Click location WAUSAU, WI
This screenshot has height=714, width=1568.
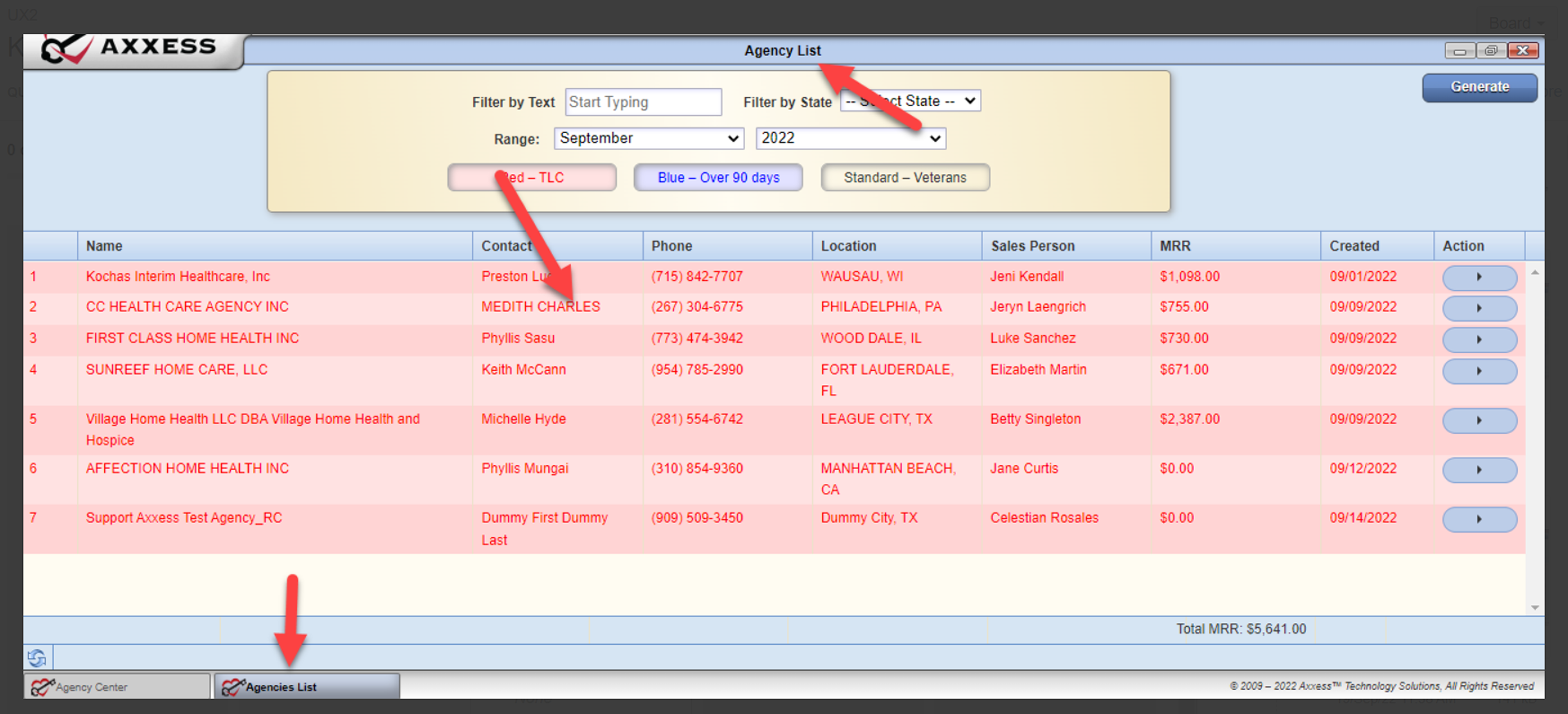pyautogui.click(x=862, y=277)
